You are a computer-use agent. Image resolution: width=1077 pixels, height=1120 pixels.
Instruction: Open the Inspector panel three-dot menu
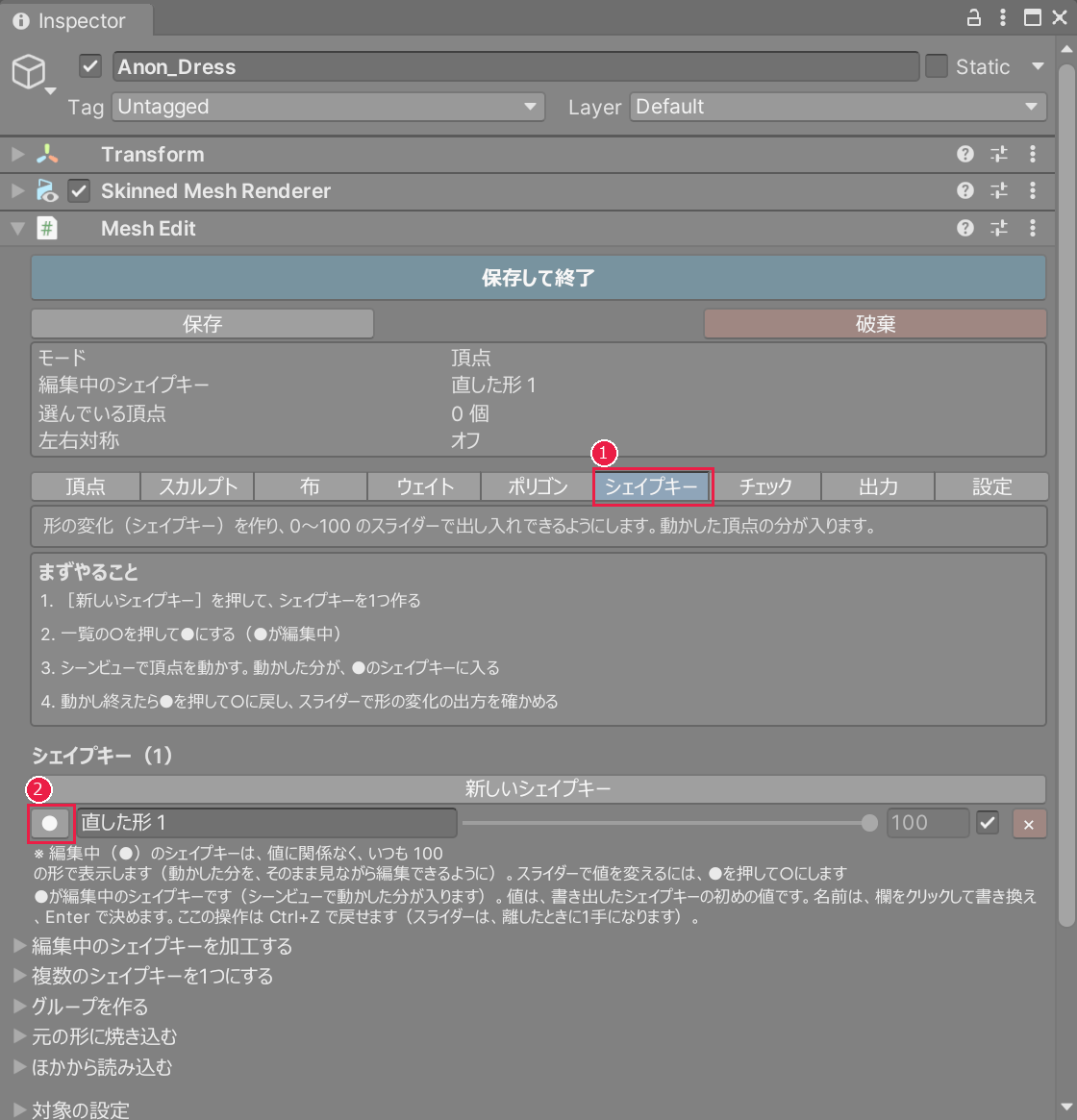[1003, 18]
